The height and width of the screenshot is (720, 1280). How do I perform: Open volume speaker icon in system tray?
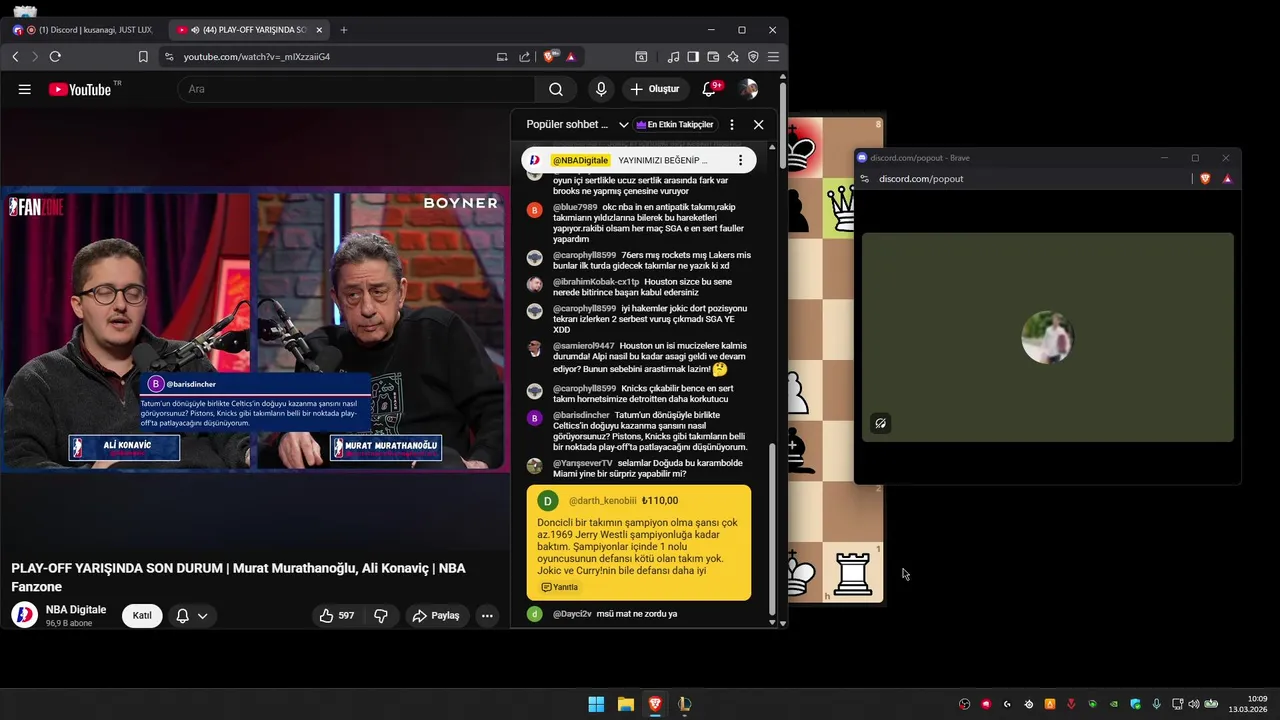[x=1193, y=704]
